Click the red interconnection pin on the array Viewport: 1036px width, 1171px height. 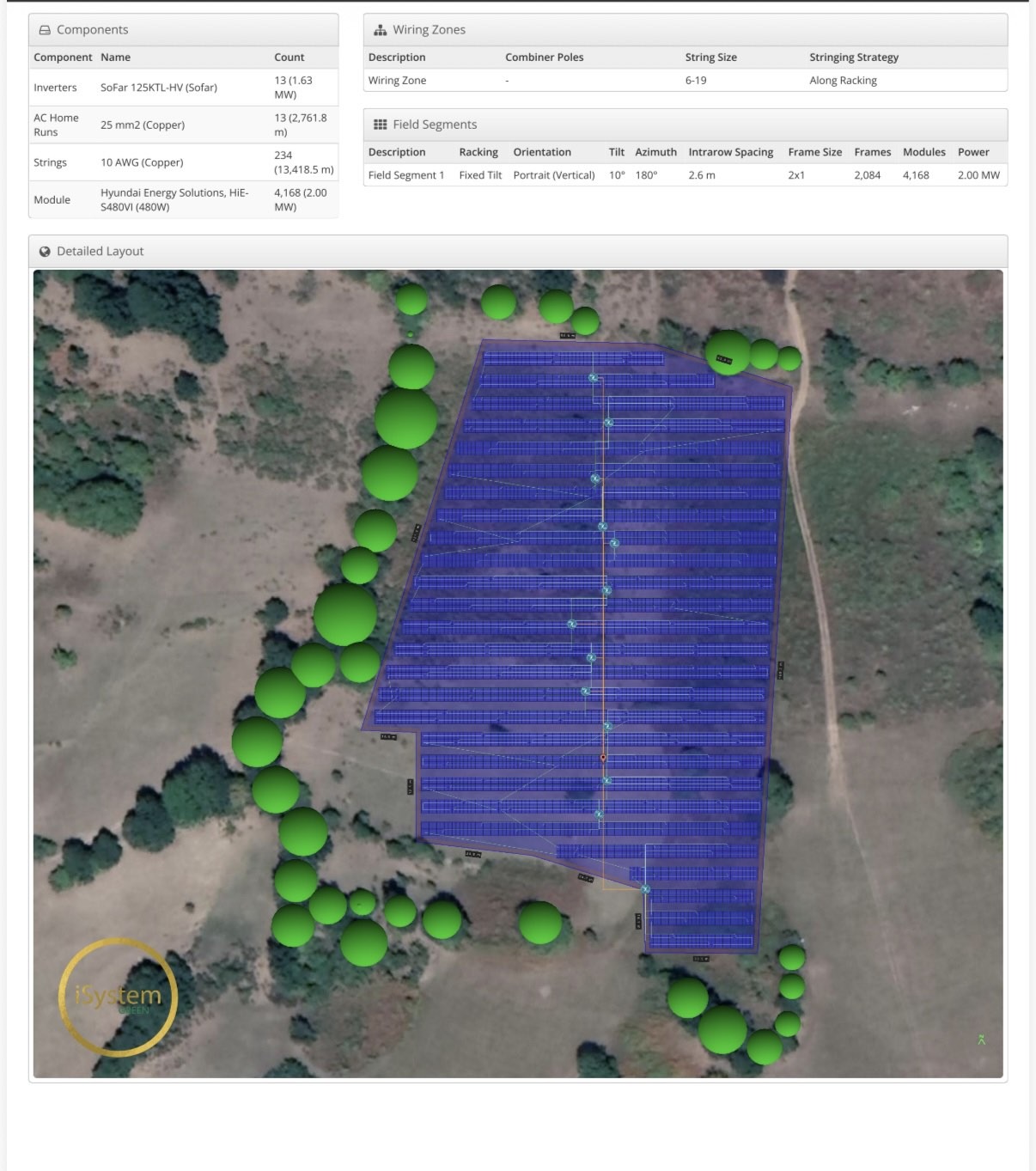click(603, 758)
